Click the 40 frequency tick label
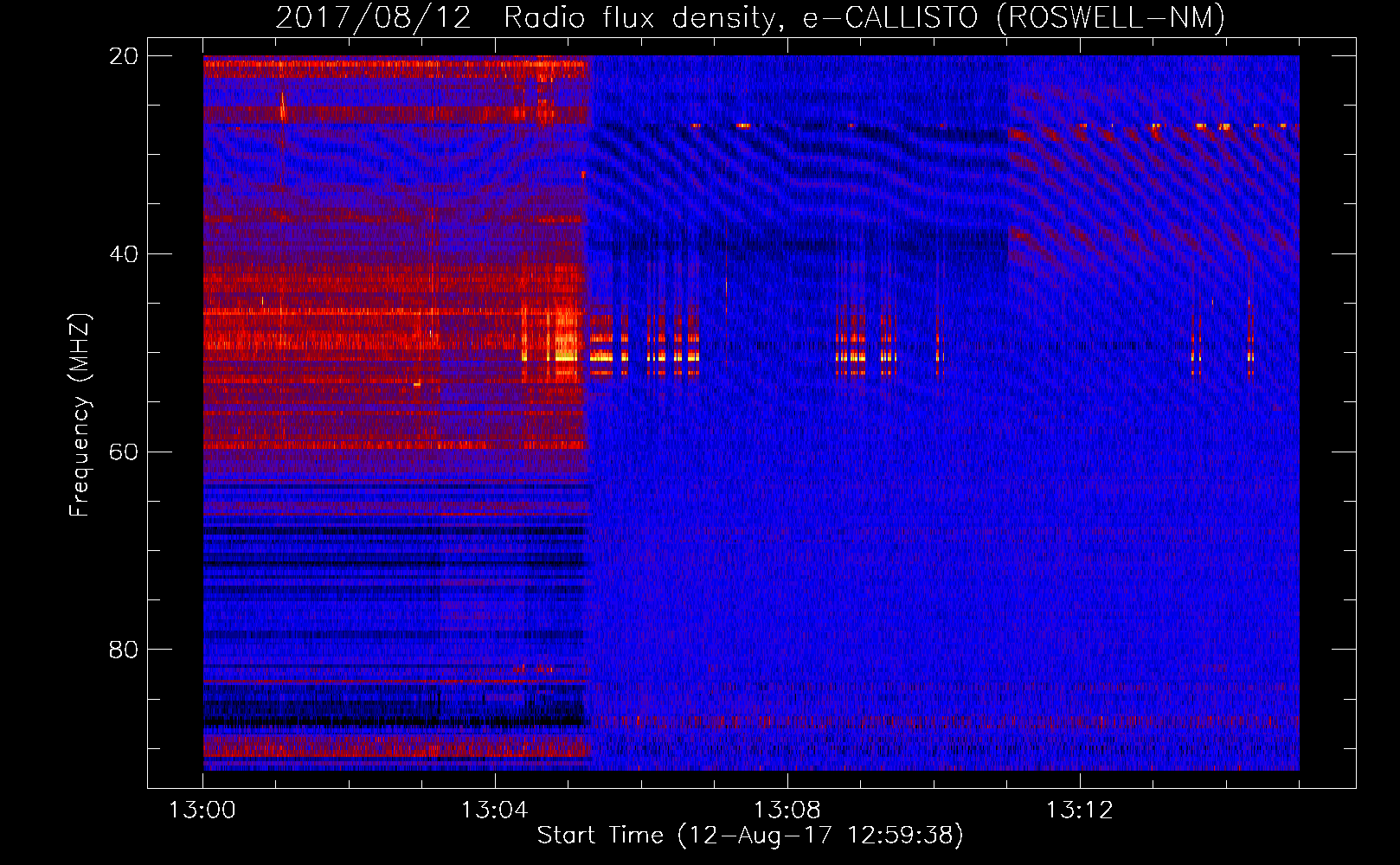This screenshot has height=865, width=1400. coord(124,254)
